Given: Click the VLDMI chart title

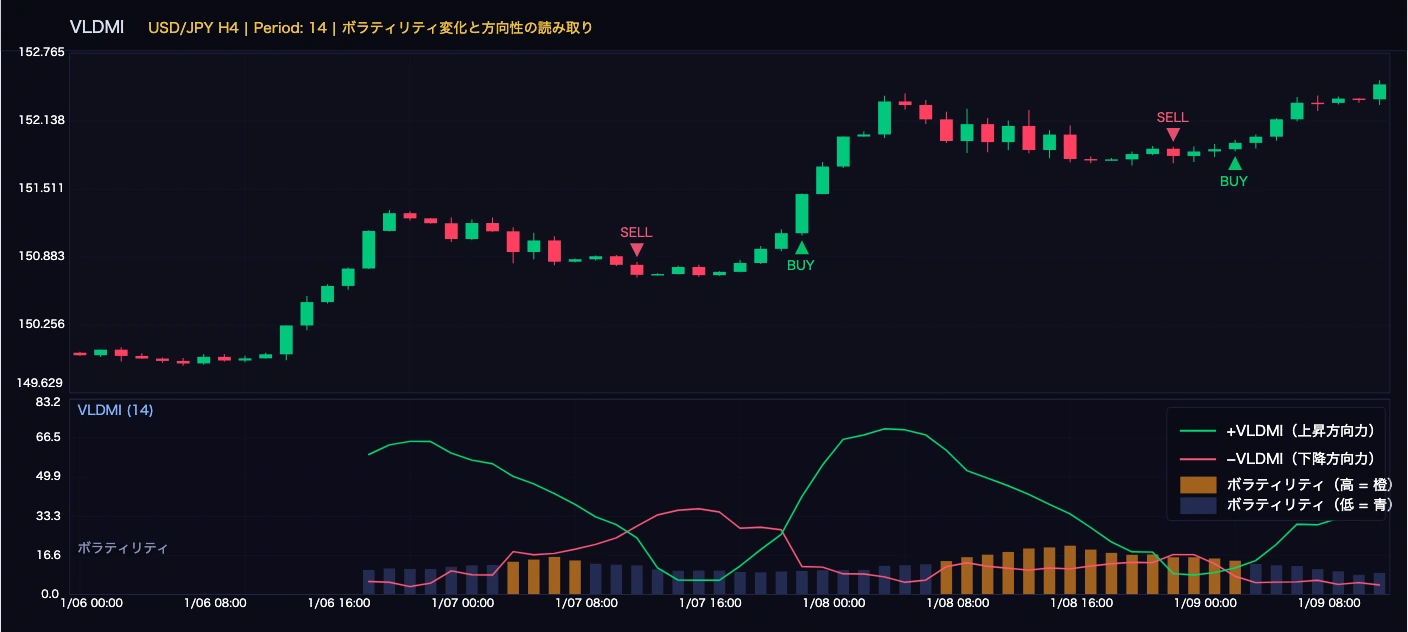Looking at the screenshot, I should point(97,27).
